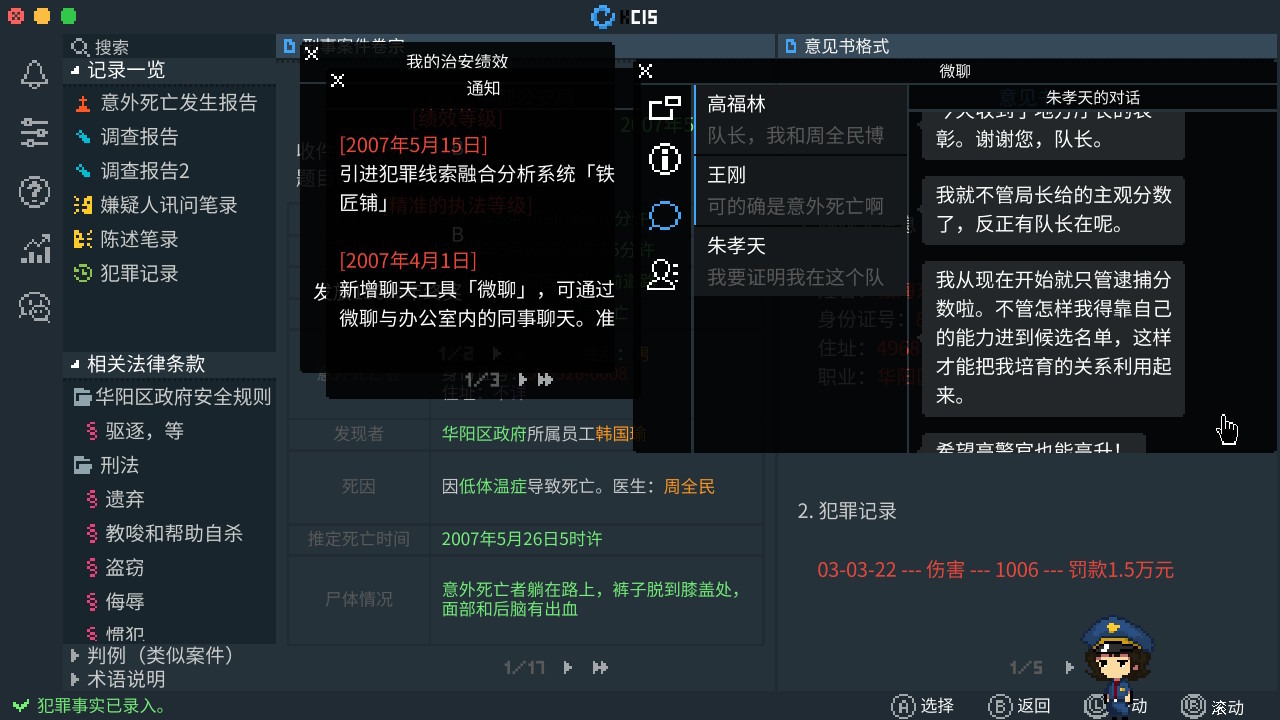Expand the 术语说明 section

[x=75, y=680]
